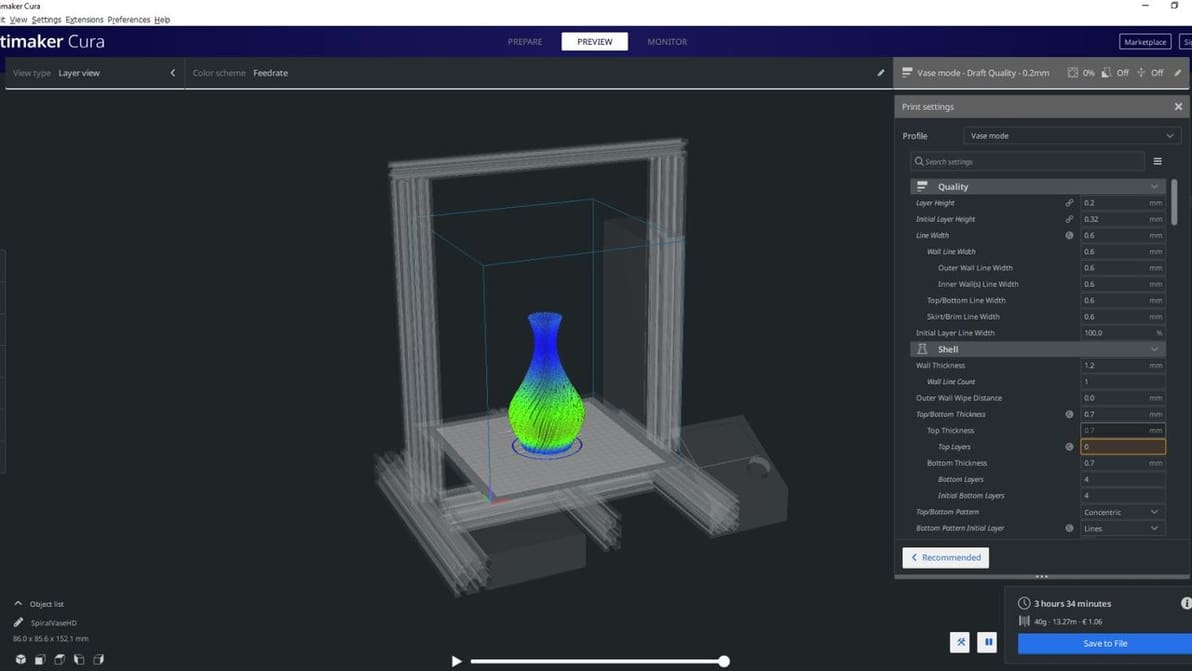Click the simulation slider handle
Screen dimensions: 1192x671
[724, 661]
